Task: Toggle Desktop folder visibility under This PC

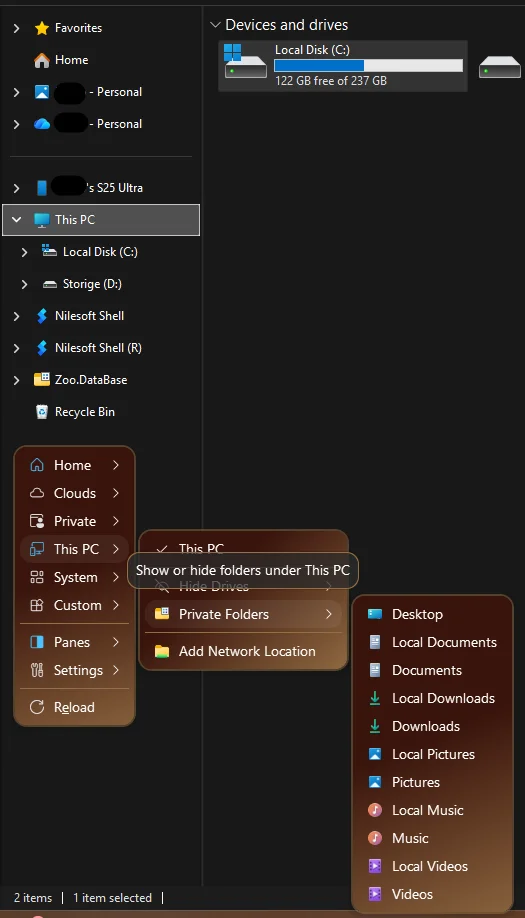Action: (433, 614)
